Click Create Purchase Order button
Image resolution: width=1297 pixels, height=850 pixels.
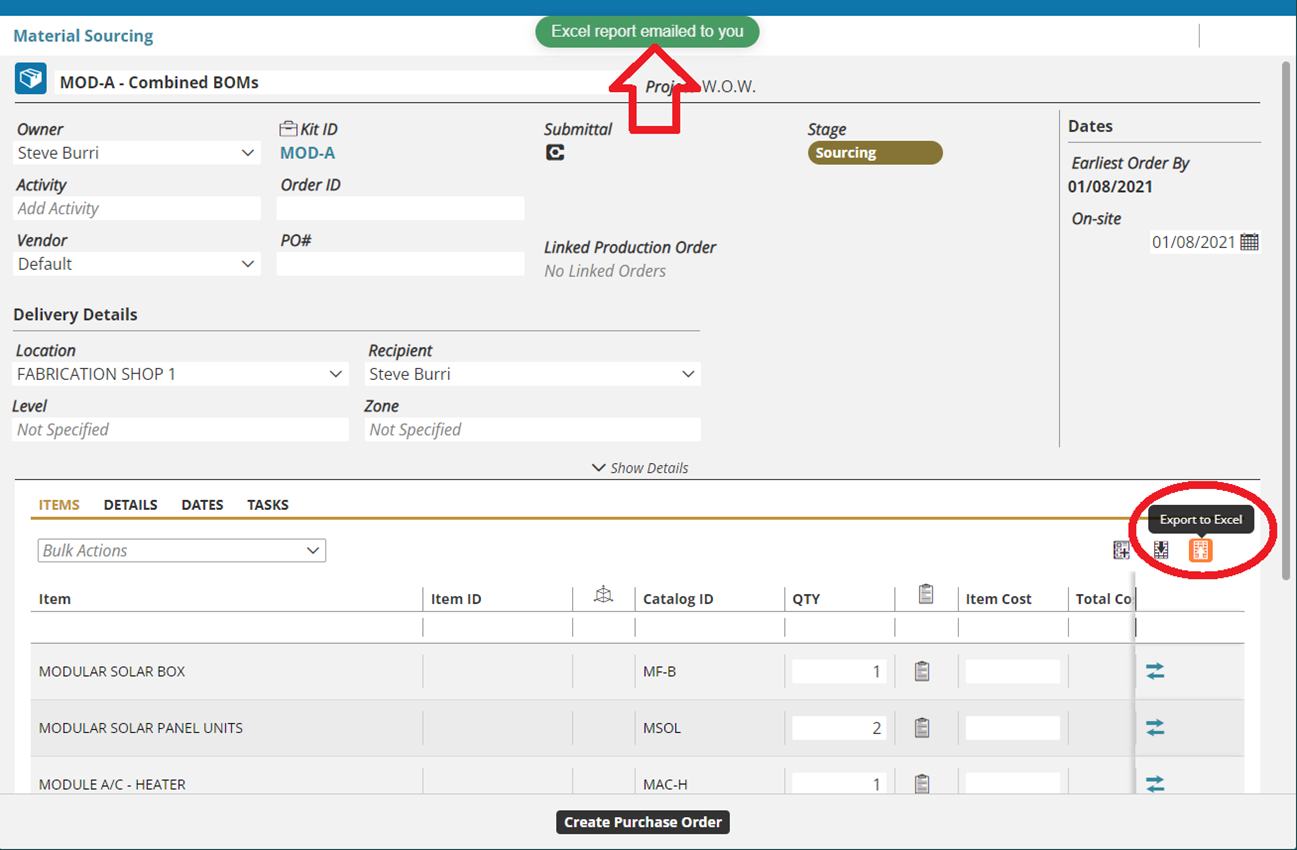coord(643,822)
